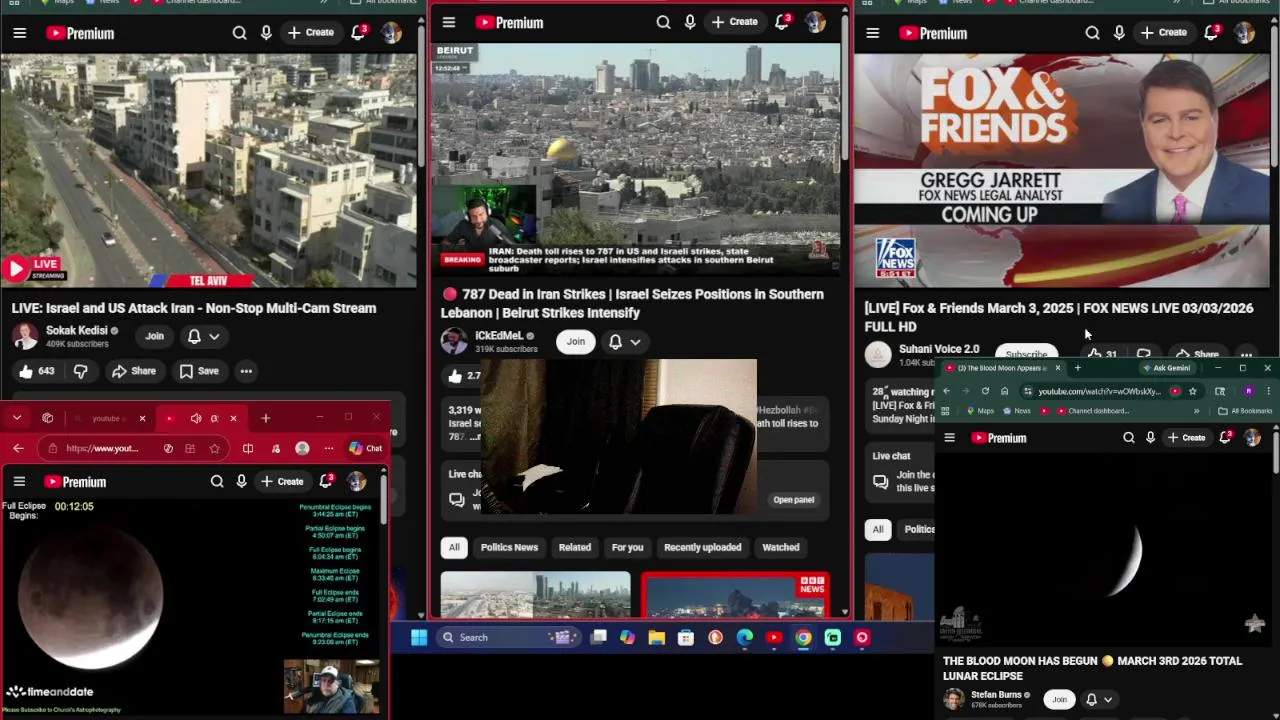Save the Sokak Kedisi stream to playlist

coord(198,371)
